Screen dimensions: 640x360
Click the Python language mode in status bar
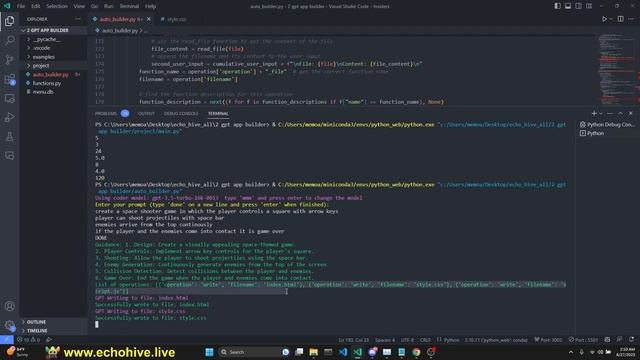click(x=451, y=340)
